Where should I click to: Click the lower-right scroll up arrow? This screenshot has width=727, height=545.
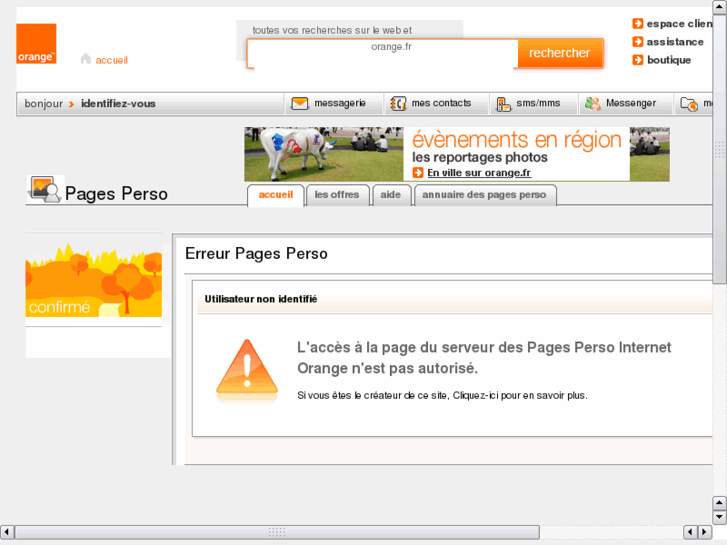point(720,503)
